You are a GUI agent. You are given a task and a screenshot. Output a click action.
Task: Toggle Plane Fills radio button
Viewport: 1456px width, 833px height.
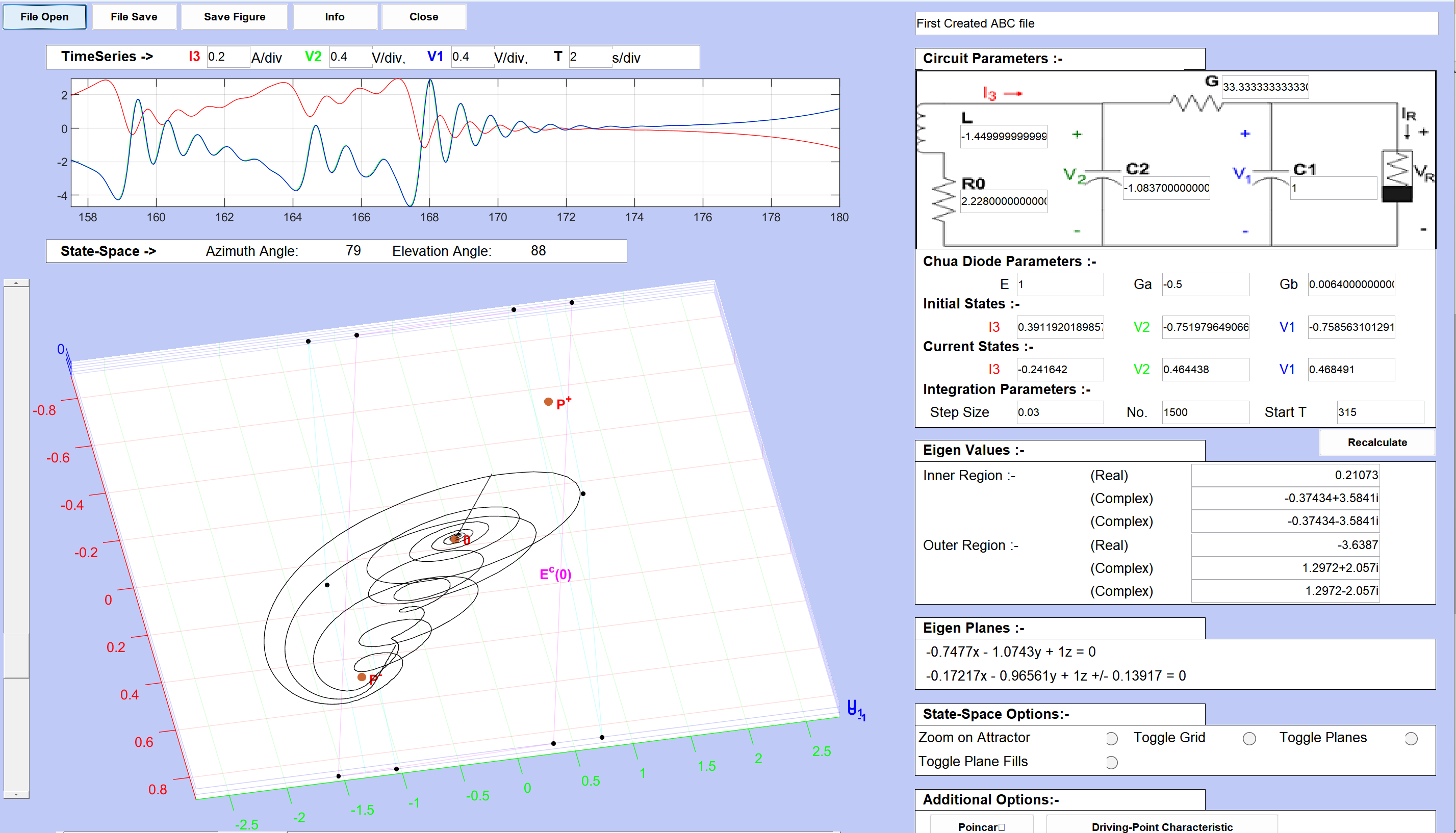1111,763
